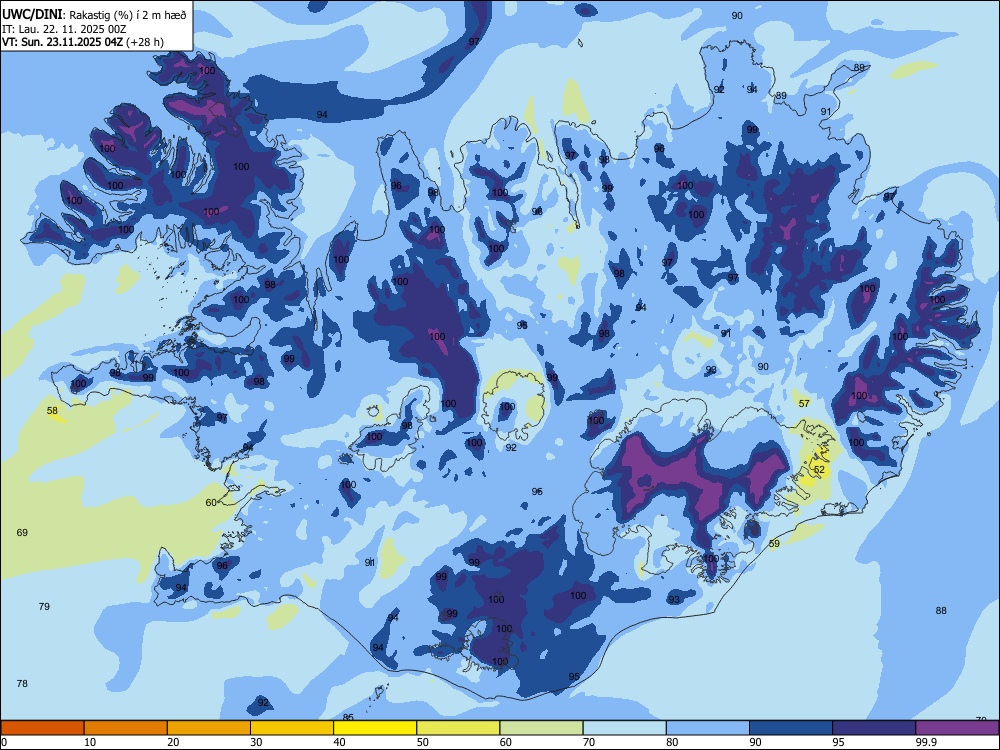This screenshot has width=1000, height=750.
Task: Click the dark orange 0–10 legend swatch
Action: [42, 728]
